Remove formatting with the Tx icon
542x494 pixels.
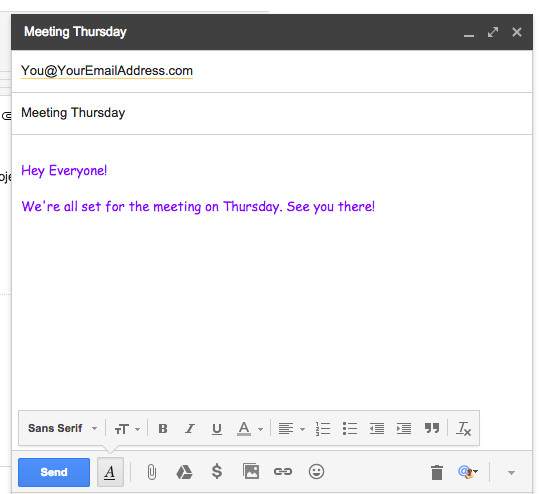pyautogui.click(x=463, y=429)
